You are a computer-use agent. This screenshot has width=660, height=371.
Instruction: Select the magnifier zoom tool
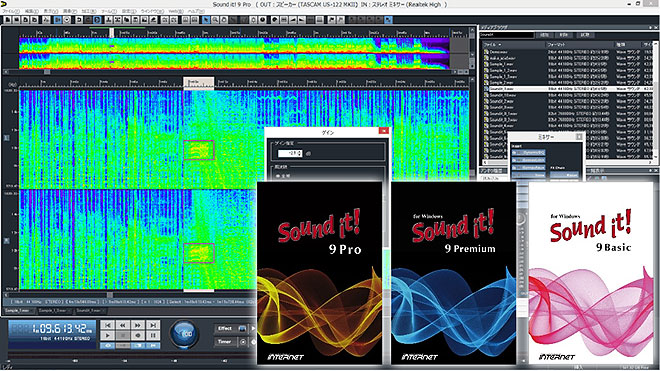tap(215, 20)
